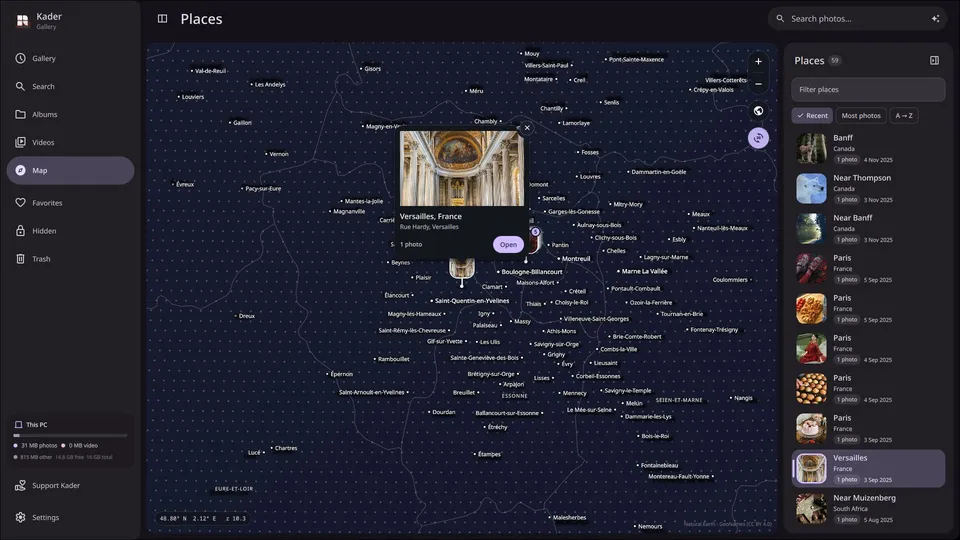
Task: Open Favorites in the sidebar
Action: pyautogui.click(x=70, y=203)
